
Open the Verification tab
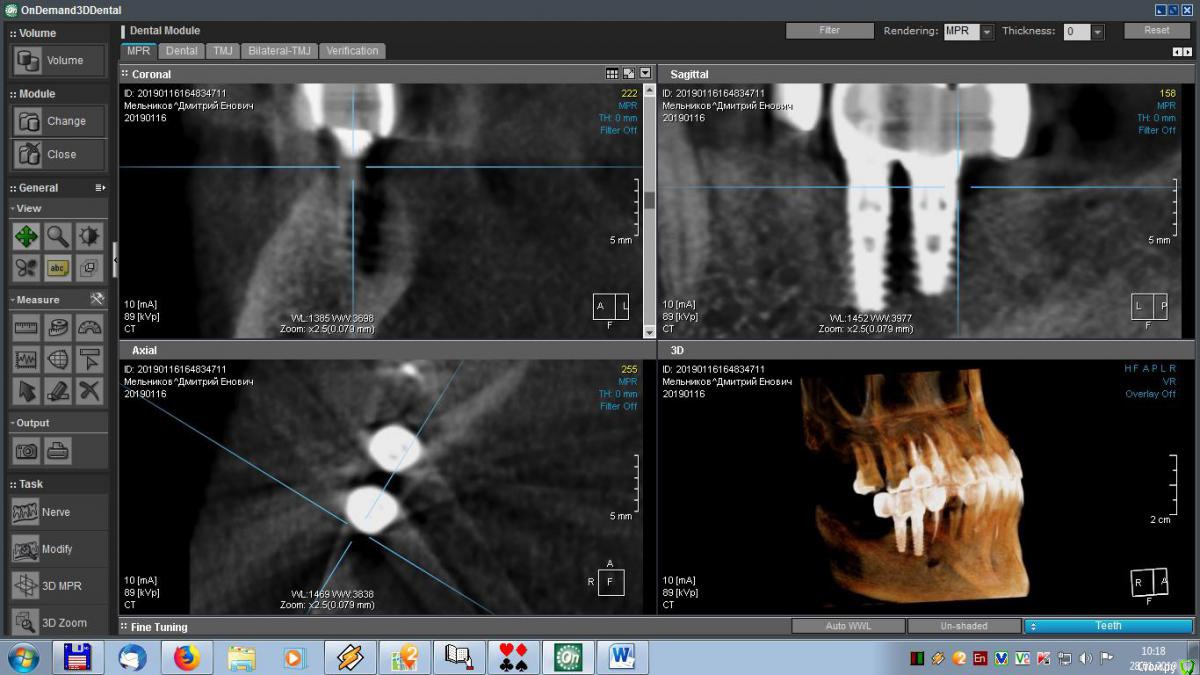(x=352, y=51)
